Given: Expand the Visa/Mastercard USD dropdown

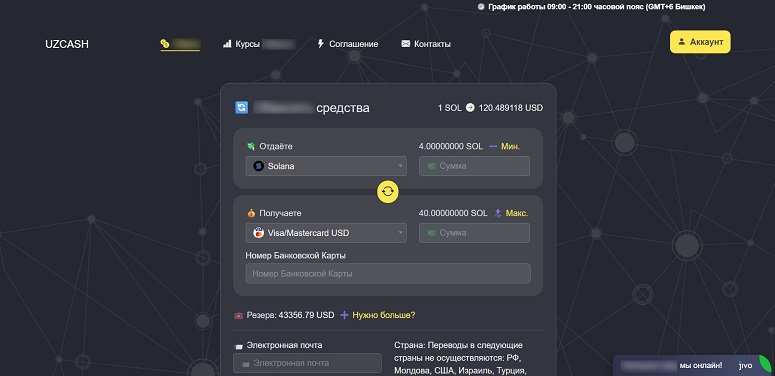Looking at the screenshot, I should pos(326,233).
